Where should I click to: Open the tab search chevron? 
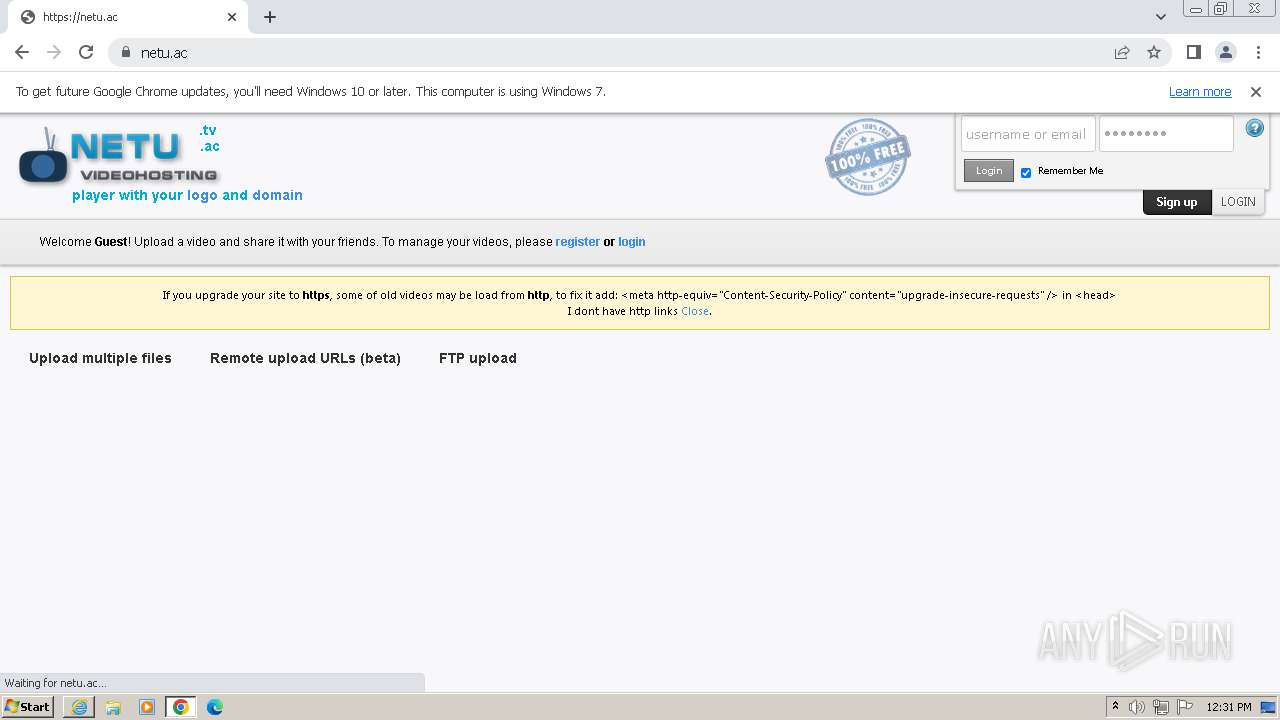pos(1160,17)
